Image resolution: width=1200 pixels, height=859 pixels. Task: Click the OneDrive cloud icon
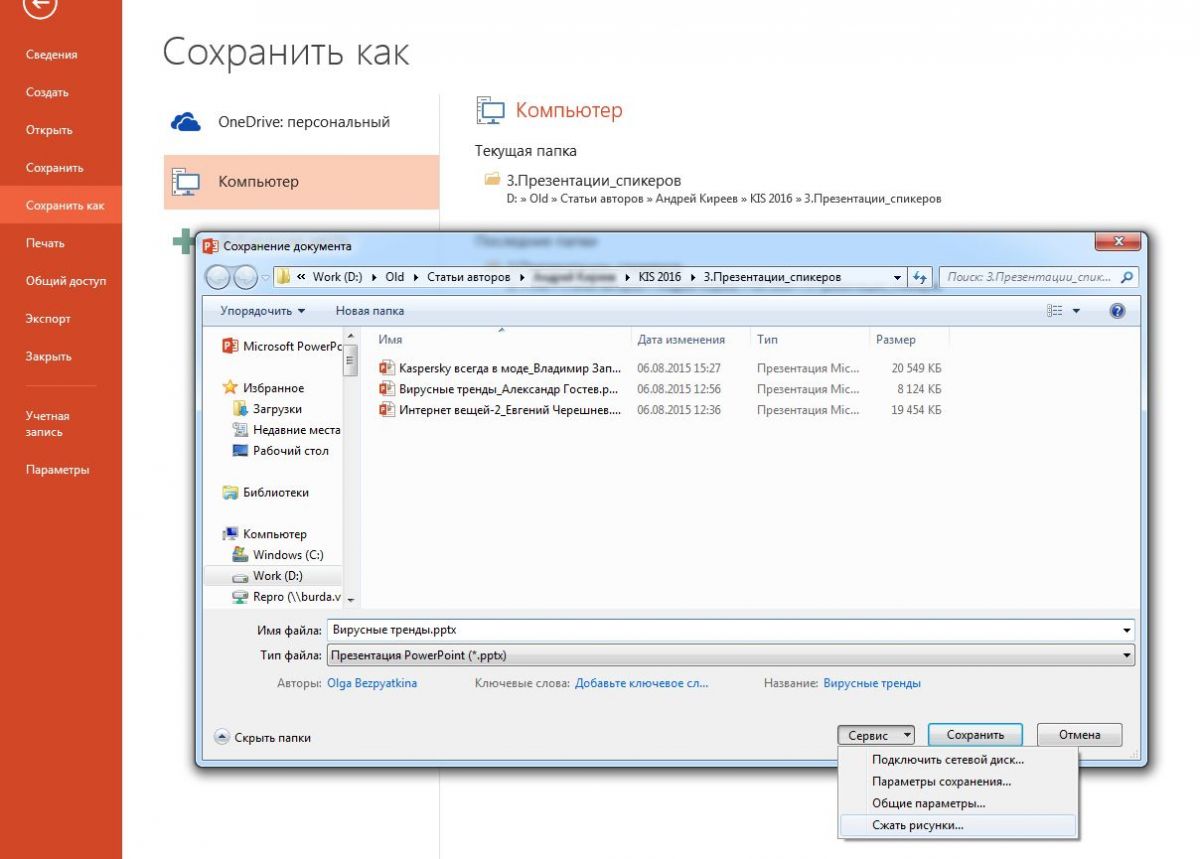[x=186, y=122]
